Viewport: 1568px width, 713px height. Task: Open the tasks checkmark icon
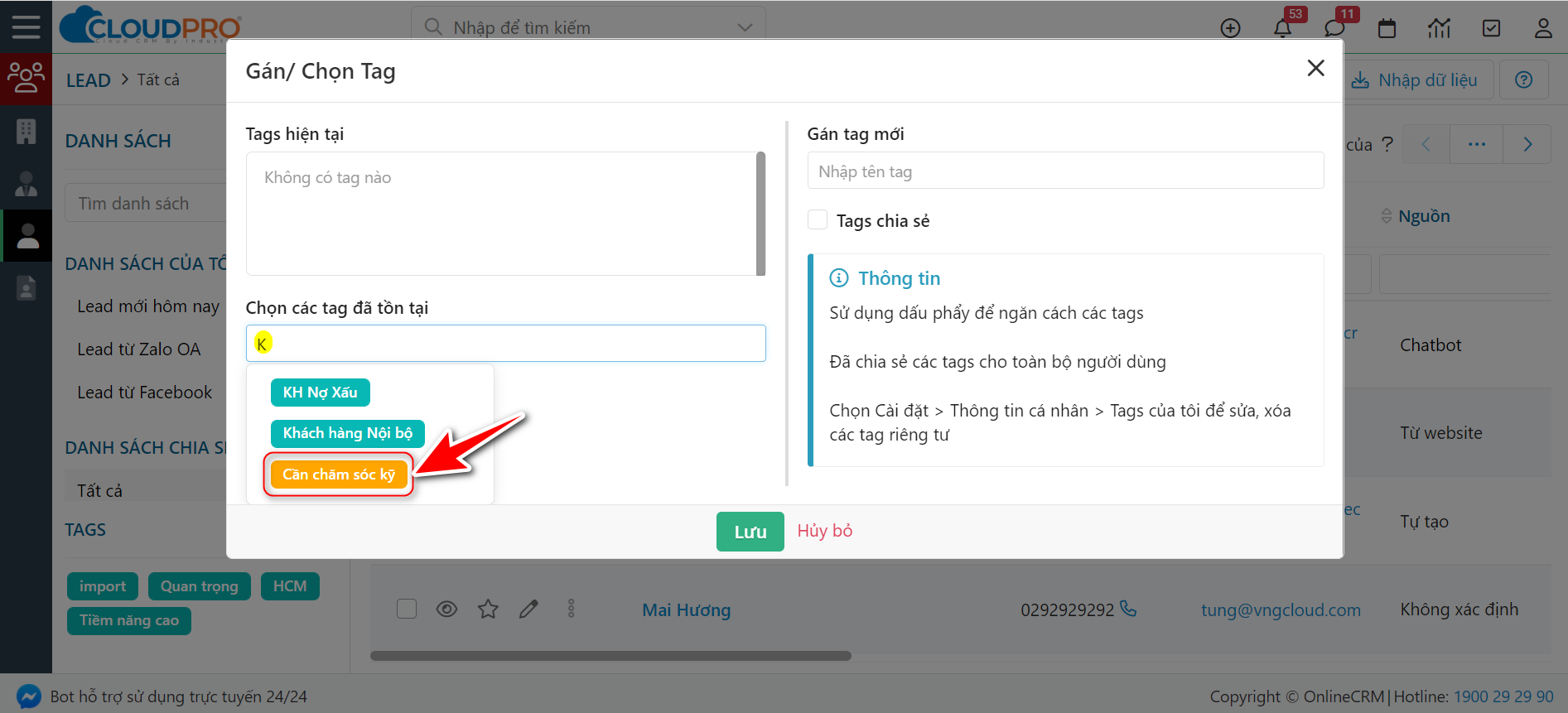[1491, 28]
